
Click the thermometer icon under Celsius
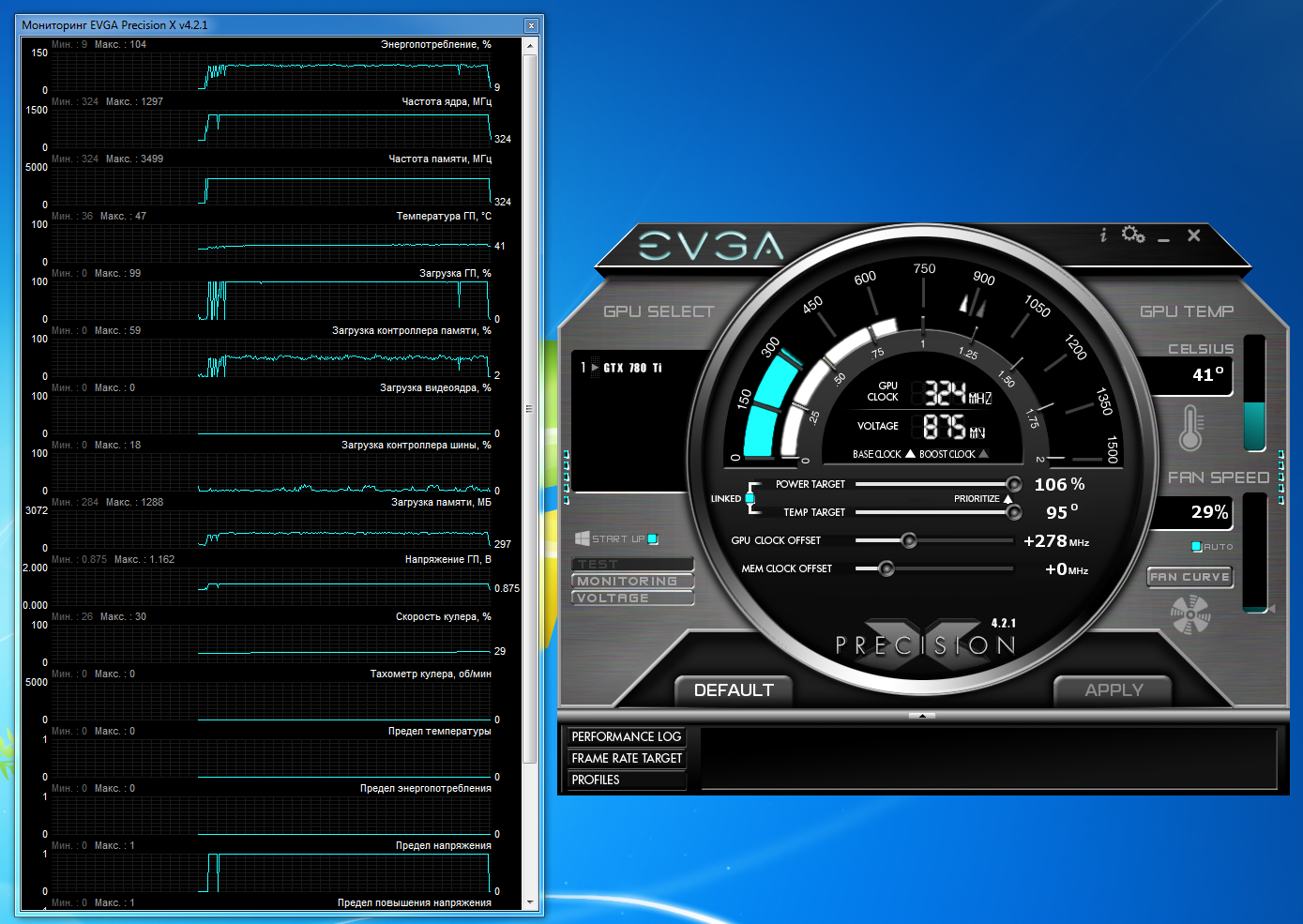click(1191, 428)
